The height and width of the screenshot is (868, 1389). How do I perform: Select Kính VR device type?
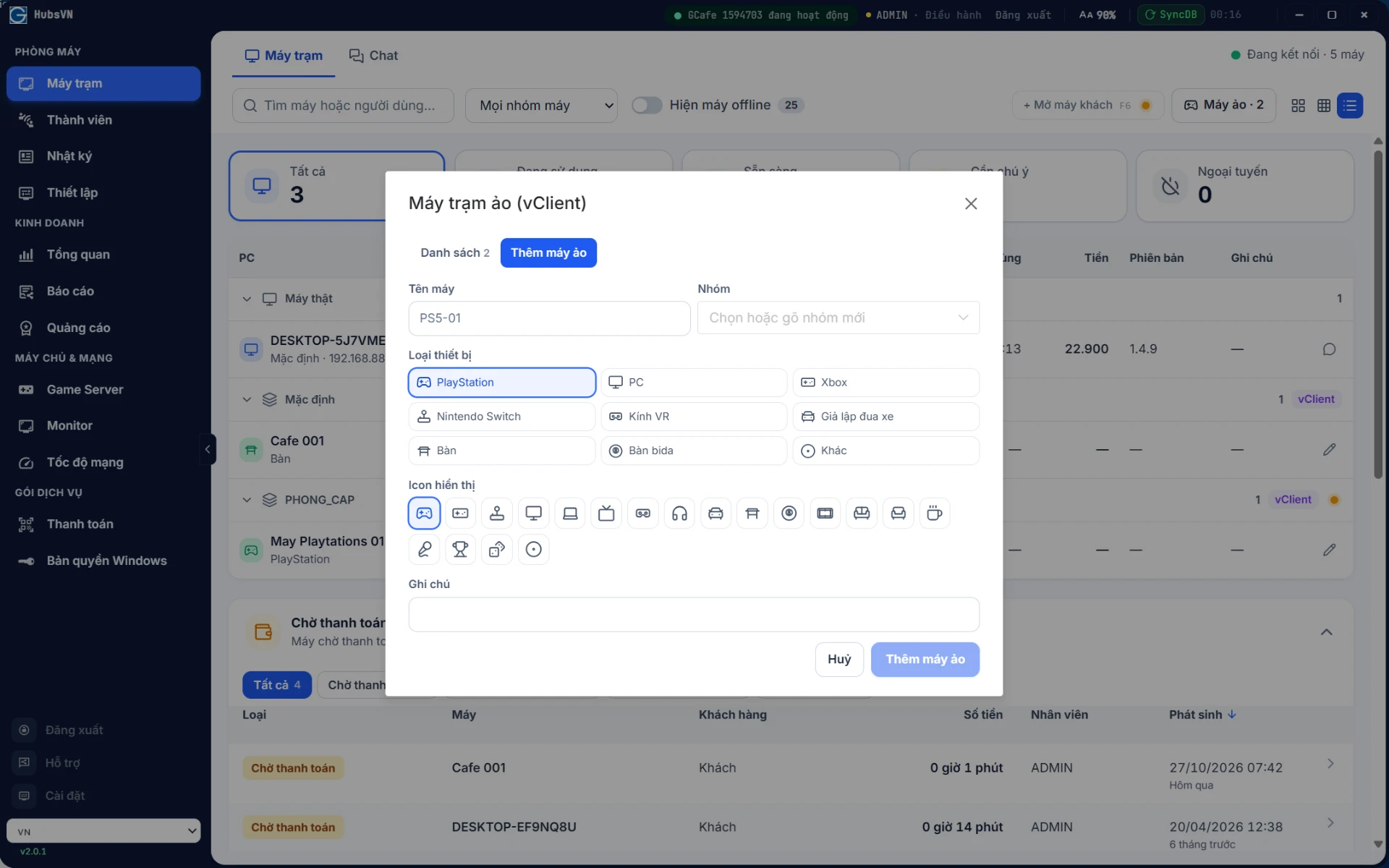(694, 417)
